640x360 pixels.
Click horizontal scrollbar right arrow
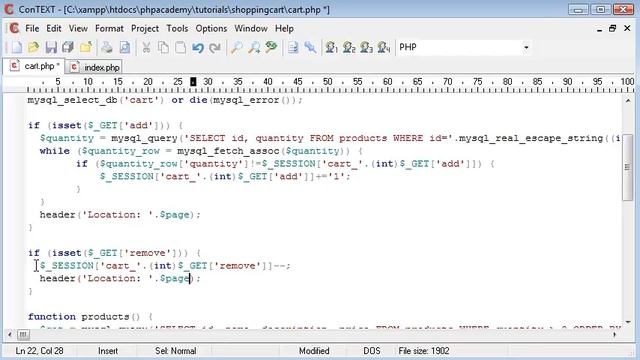[x=615, y=335]
